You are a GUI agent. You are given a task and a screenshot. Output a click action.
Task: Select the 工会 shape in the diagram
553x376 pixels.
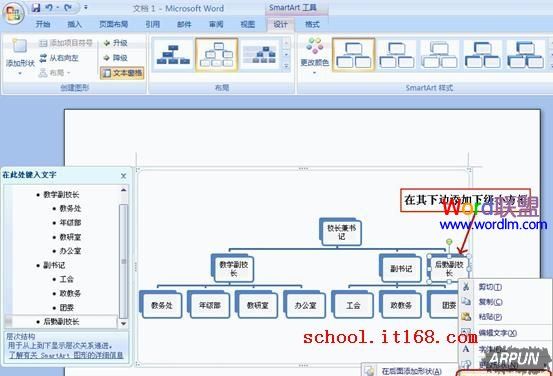[353, 305]
